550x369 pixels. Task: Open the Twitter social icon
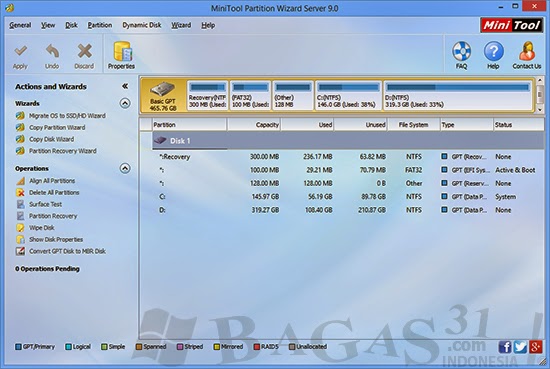coord(520,347)
